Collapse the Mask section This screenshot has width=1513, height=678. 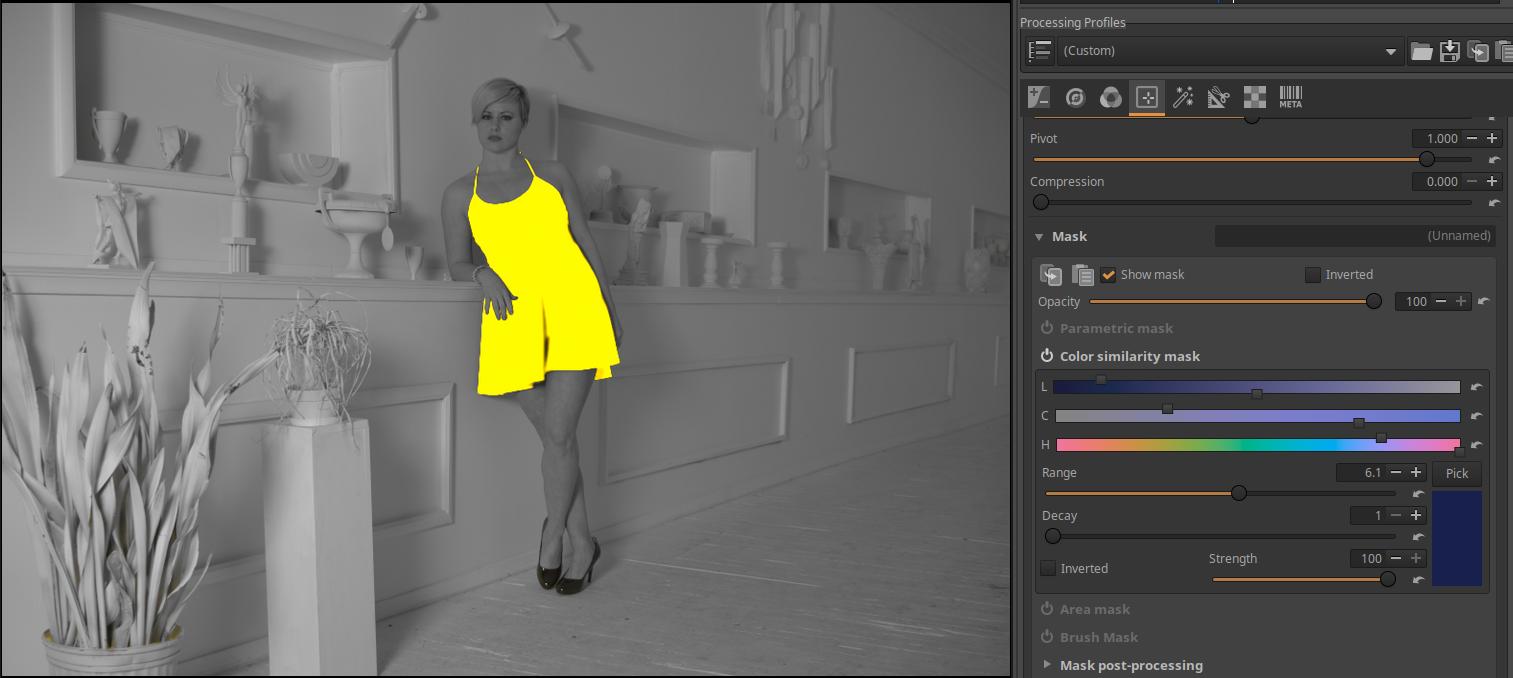(1040, 237)
